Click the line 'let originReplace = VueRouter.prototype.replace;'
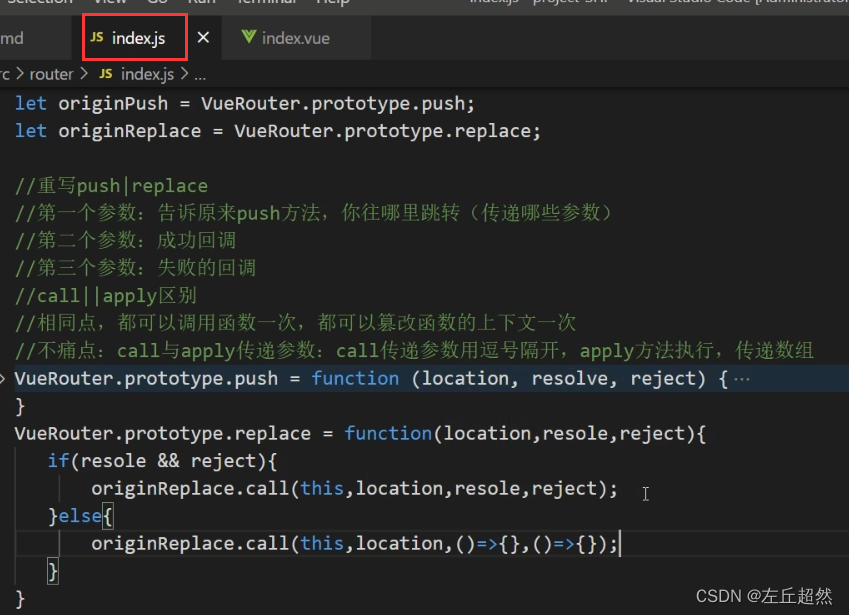 pyautogui.click(x=278, y=131)
